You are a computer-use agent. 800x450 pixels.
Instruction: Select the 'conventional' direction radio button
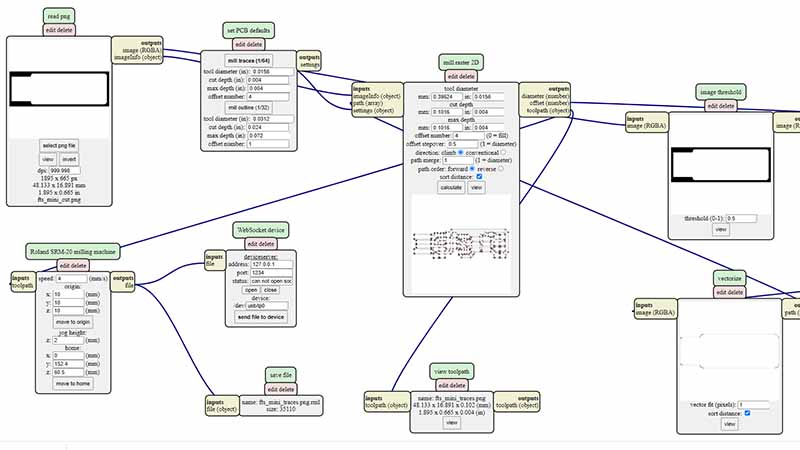503,153
